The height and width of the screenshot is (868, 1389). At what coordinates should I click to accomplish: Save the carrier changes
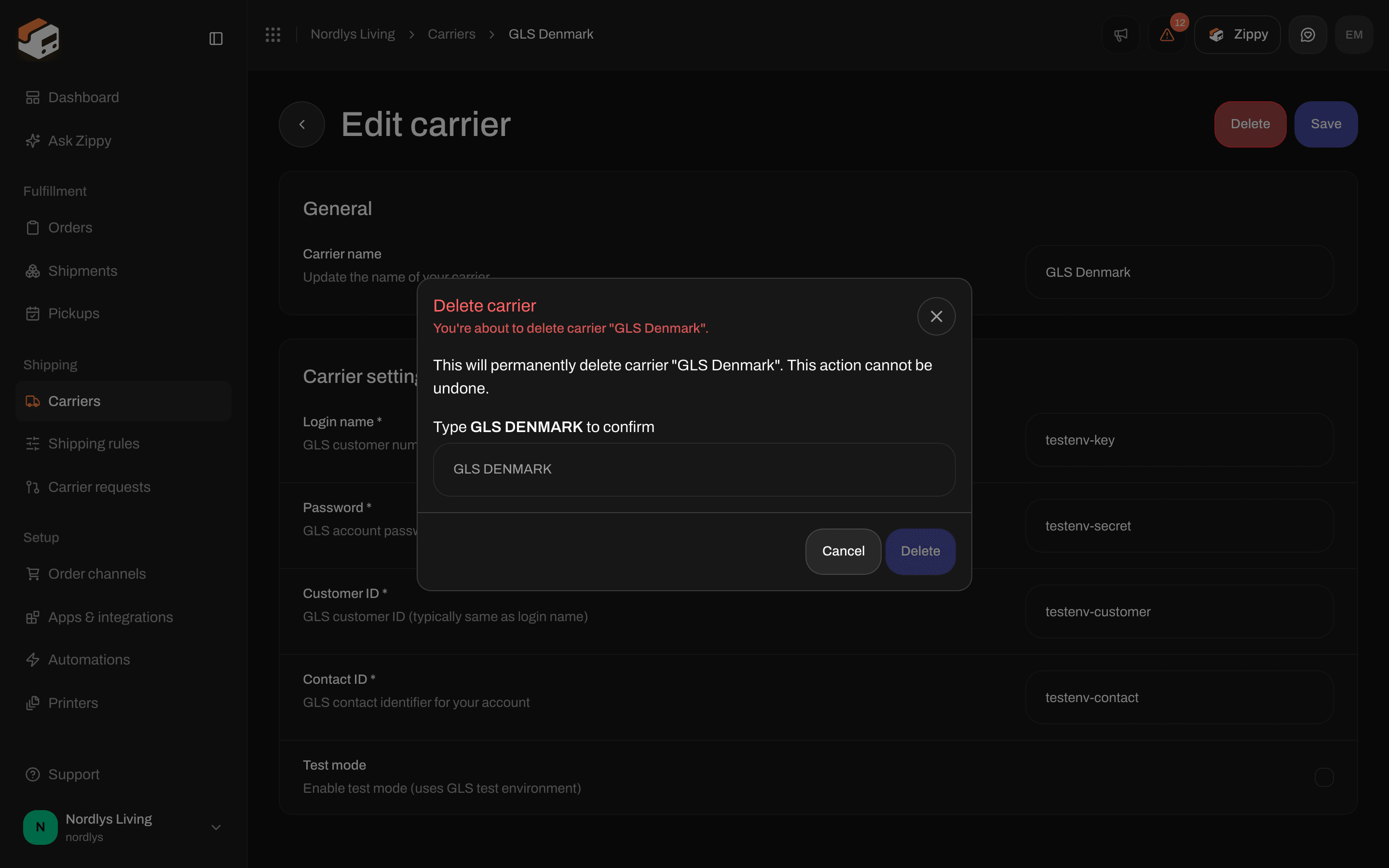click(1326, 124)
